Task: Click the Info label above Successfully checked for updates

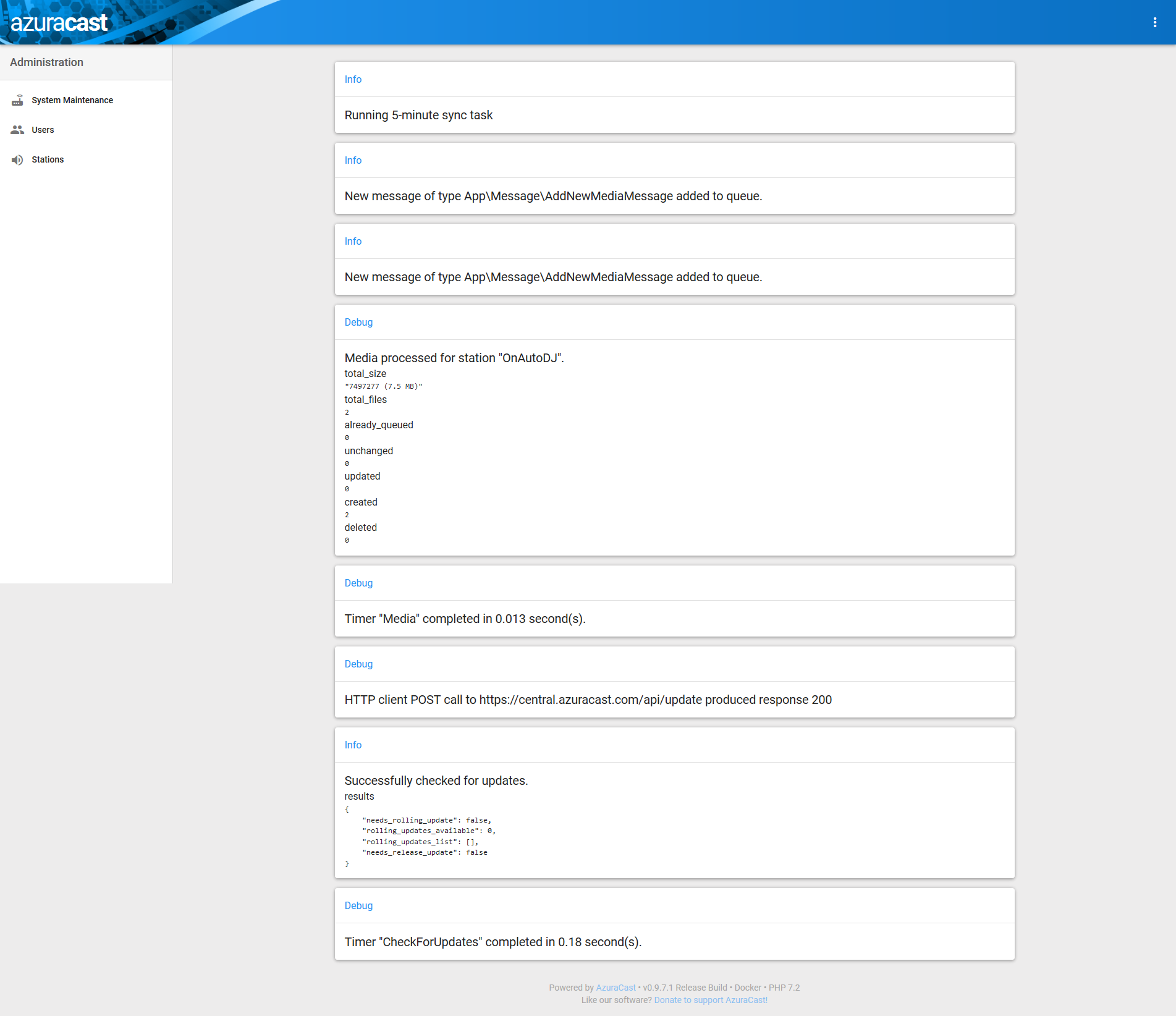Action: point(353,745)
